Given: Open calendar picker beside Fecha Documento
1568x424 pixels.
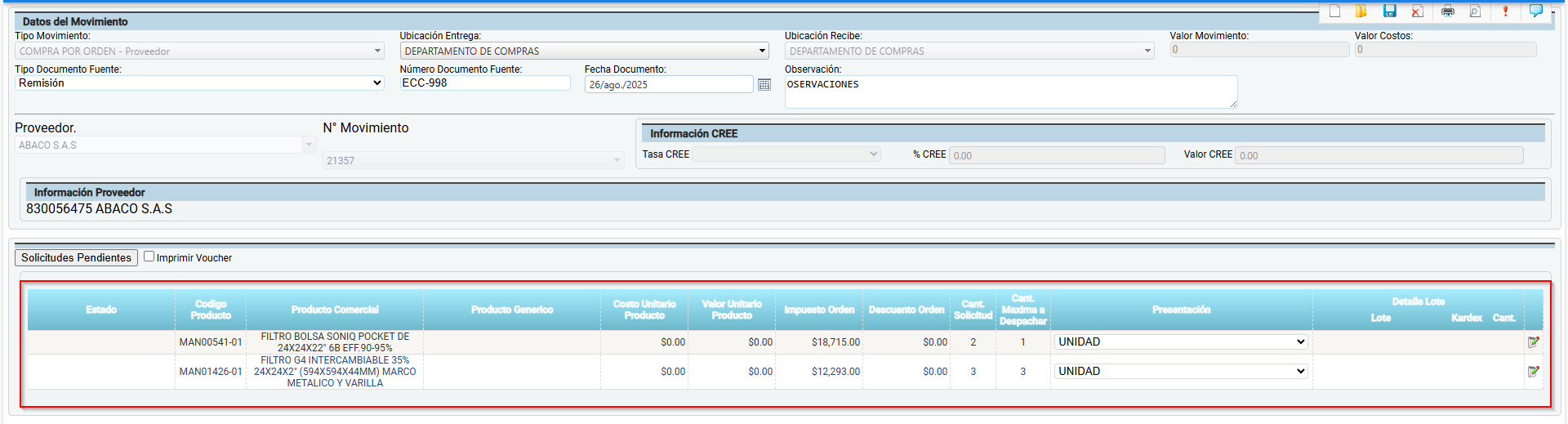Looking at the screenshot, I should tap(764, 85).
